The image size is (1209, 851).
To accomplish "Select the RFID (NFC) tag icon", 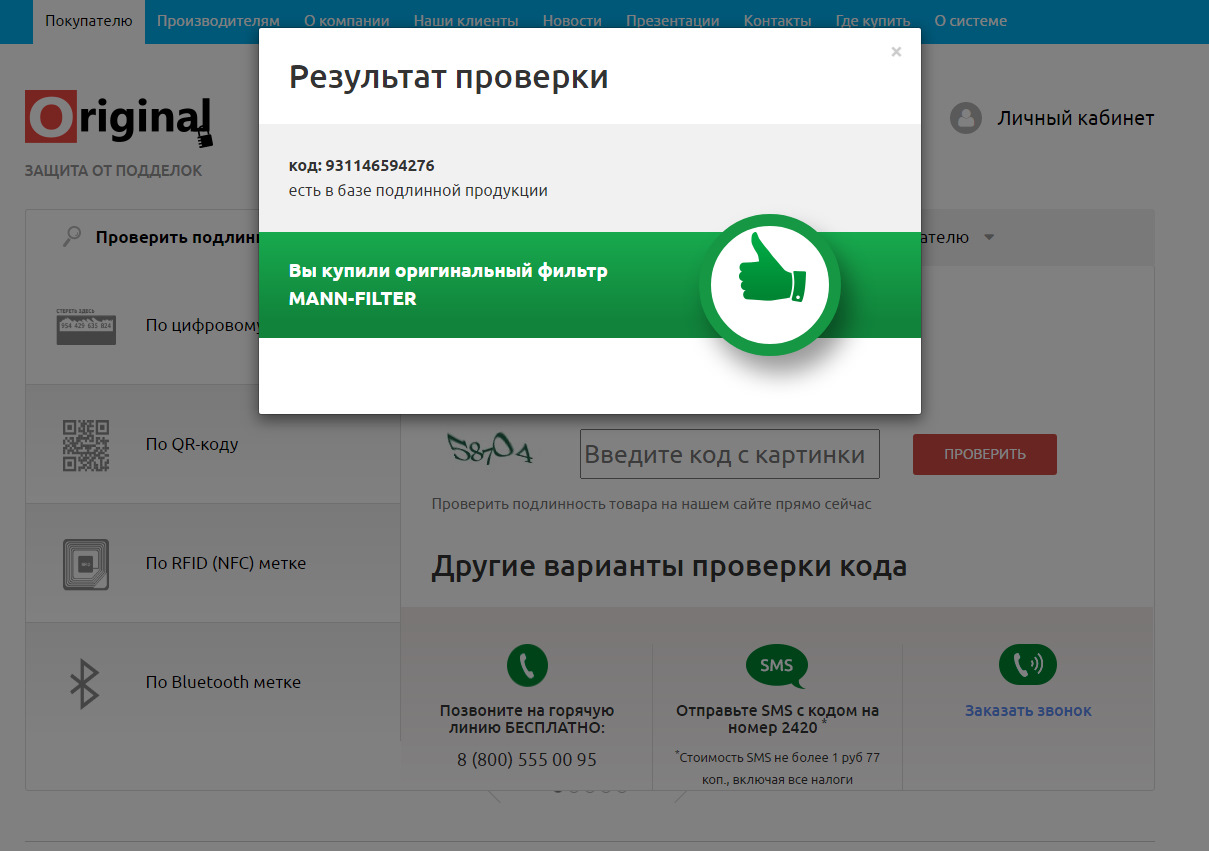I will point(86,563).
